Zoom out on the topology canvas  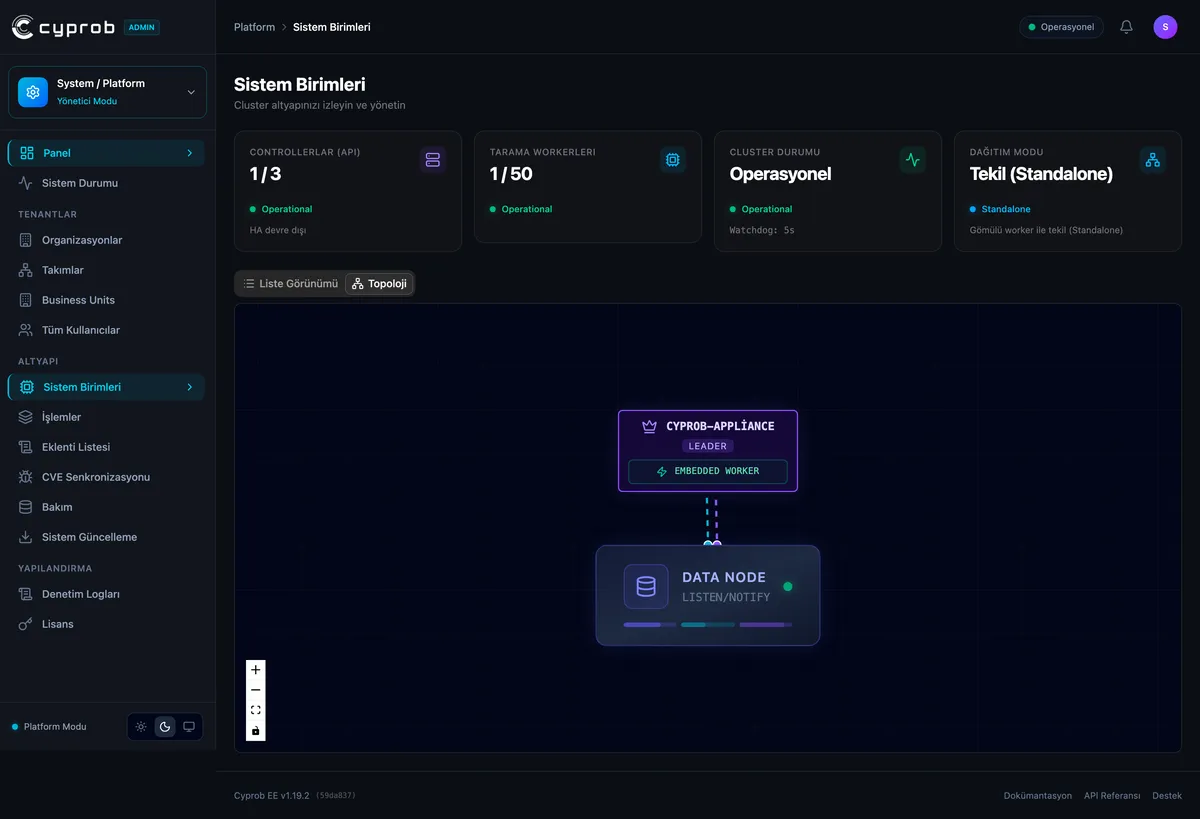256,690
